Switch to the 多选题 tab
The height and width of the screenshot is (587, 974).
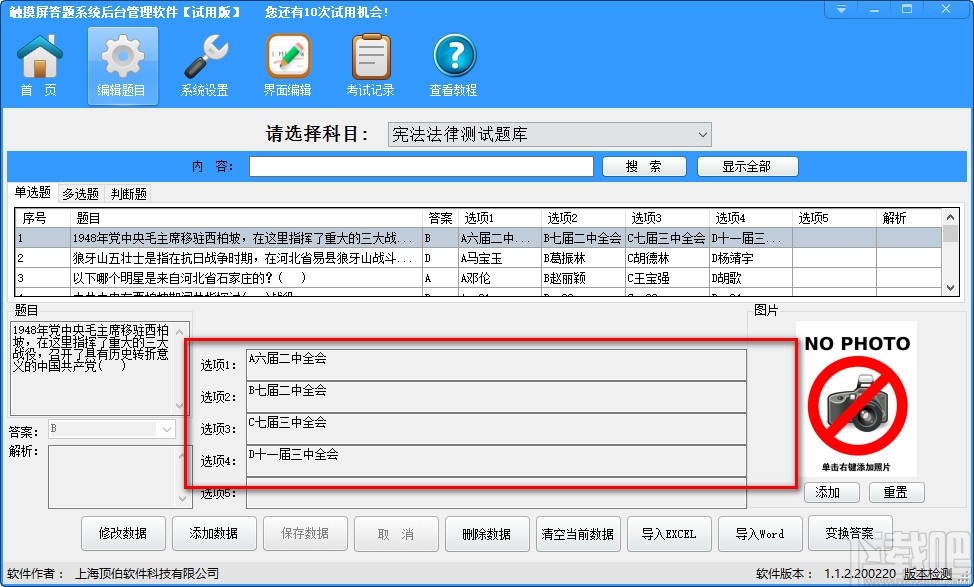click(80, 193)
